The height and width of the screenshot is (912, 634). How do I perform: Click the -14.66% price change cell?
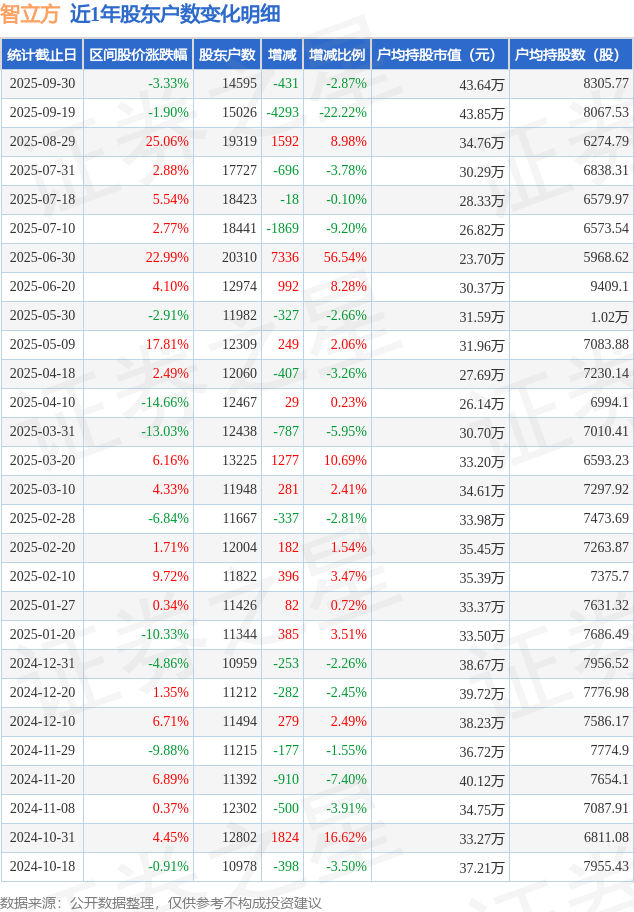point(164,403)
